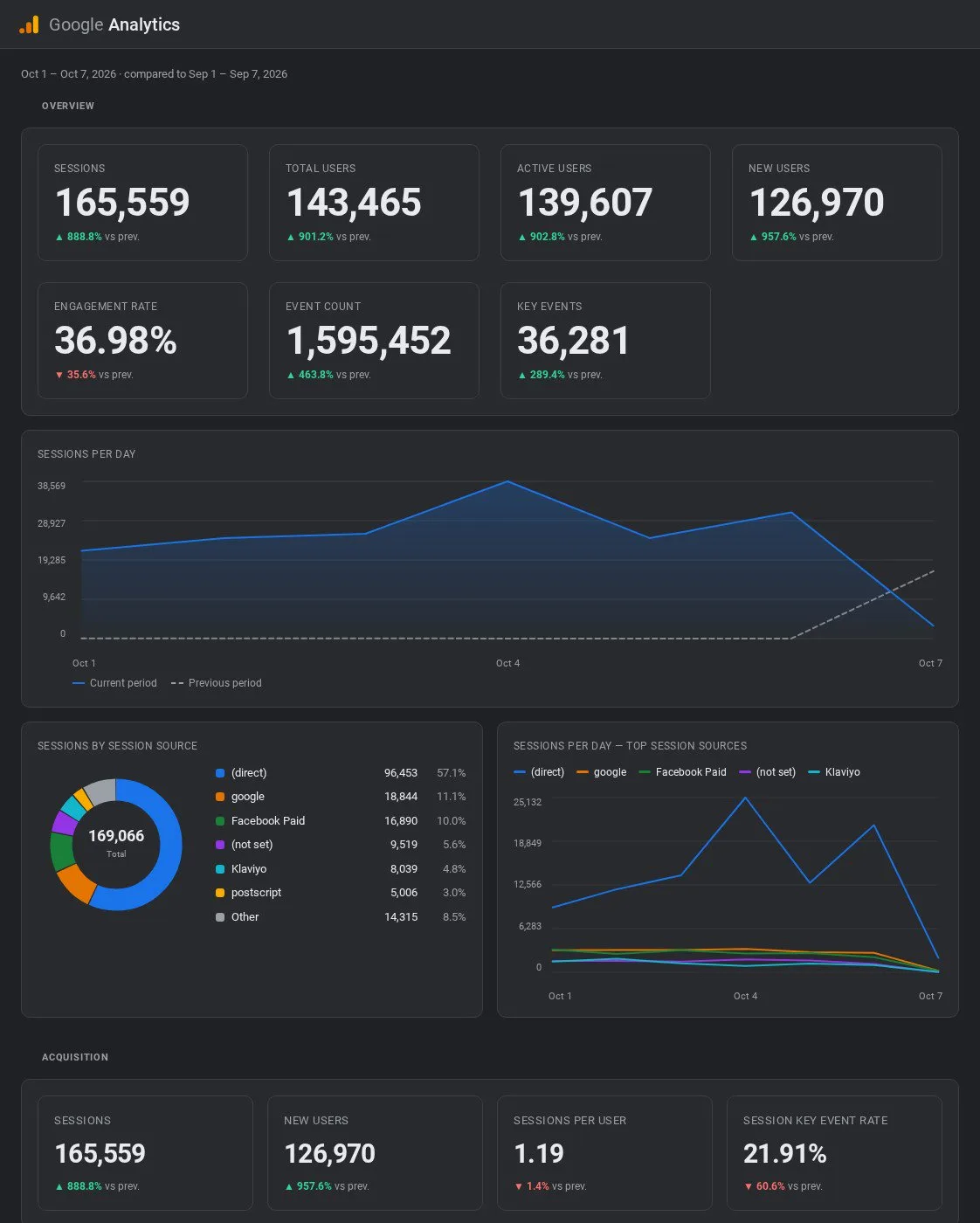
Task: Open the Total Users 143,465 card
Action: click(374, 203)
